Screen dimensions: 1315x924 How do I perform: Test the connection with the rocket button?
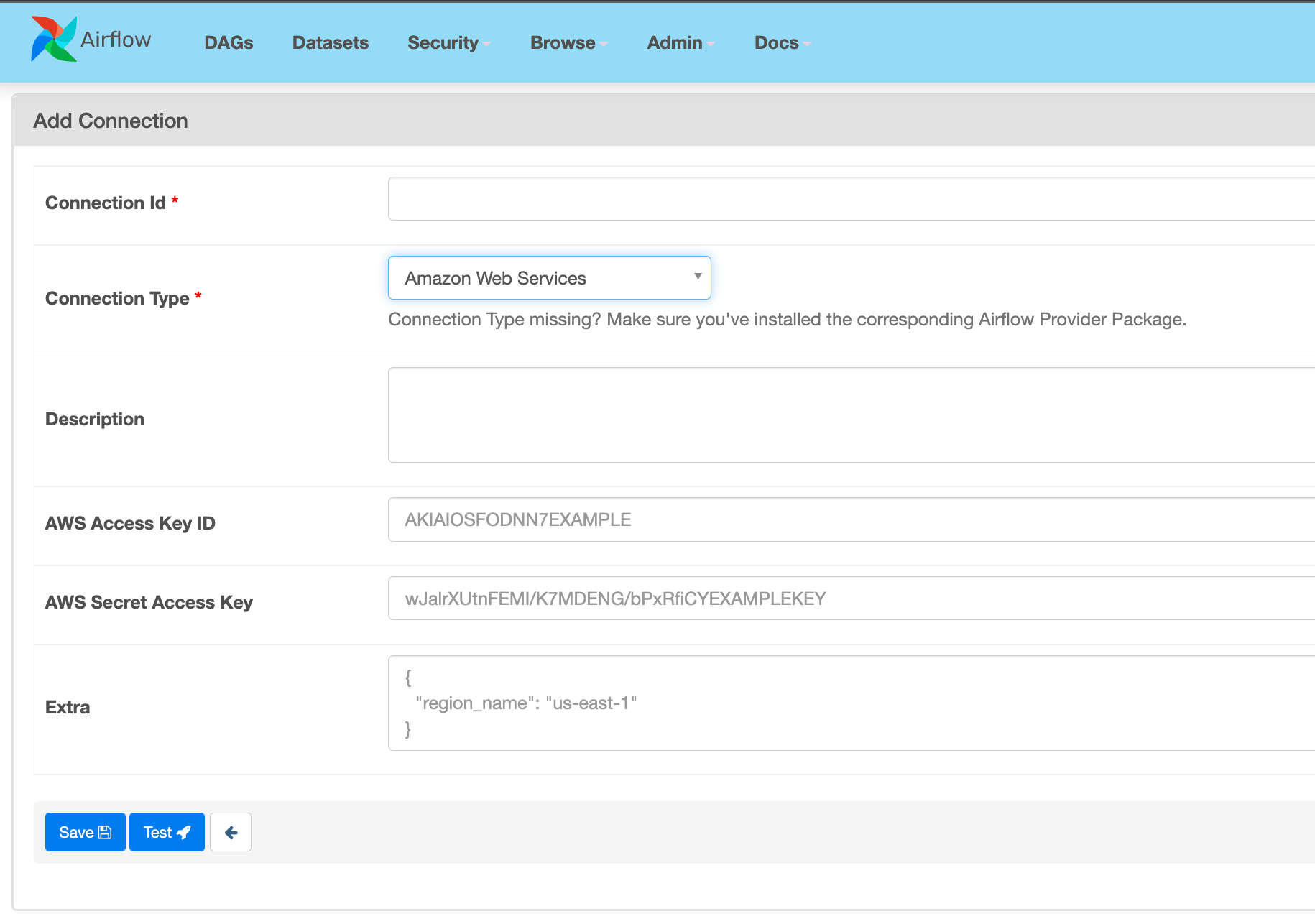167,832
